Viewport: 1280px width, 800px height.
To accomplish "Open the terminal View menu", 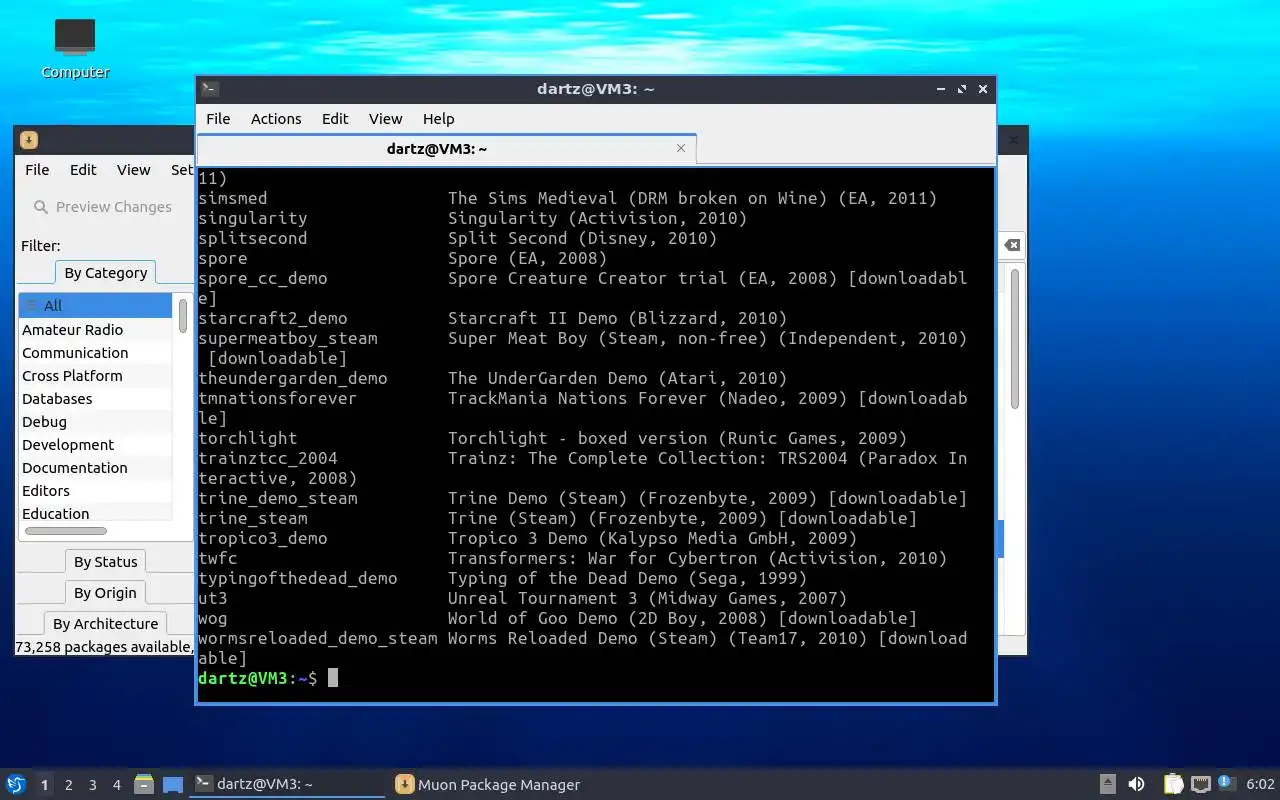I will click(385, 118).
